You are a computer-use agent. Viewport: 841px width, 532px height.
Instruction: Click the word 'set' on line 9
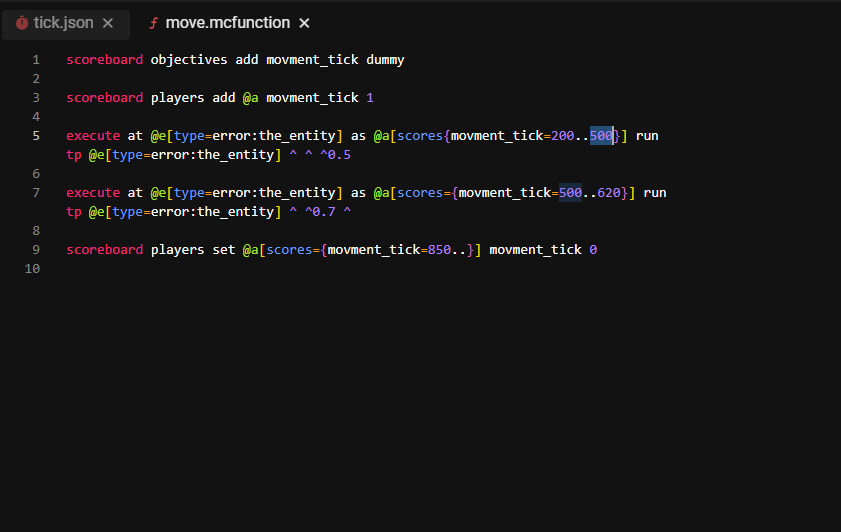pyautogui.click(x=224, y=250)
